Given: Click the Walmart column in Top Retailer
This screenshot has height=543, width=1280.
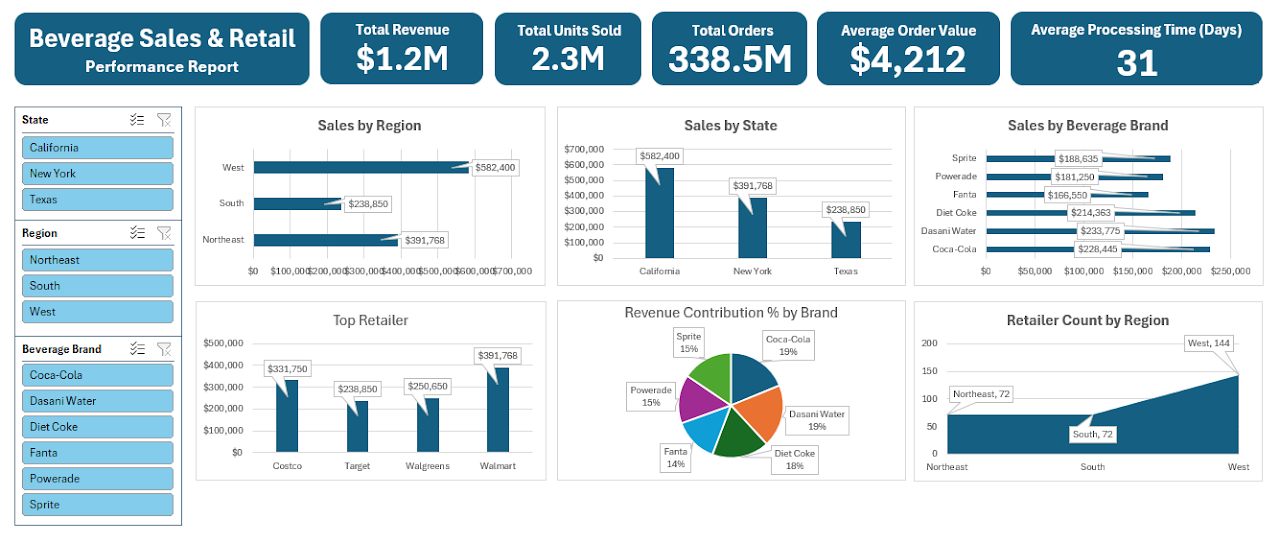Looking at the screenshot, I should [498, 409].
